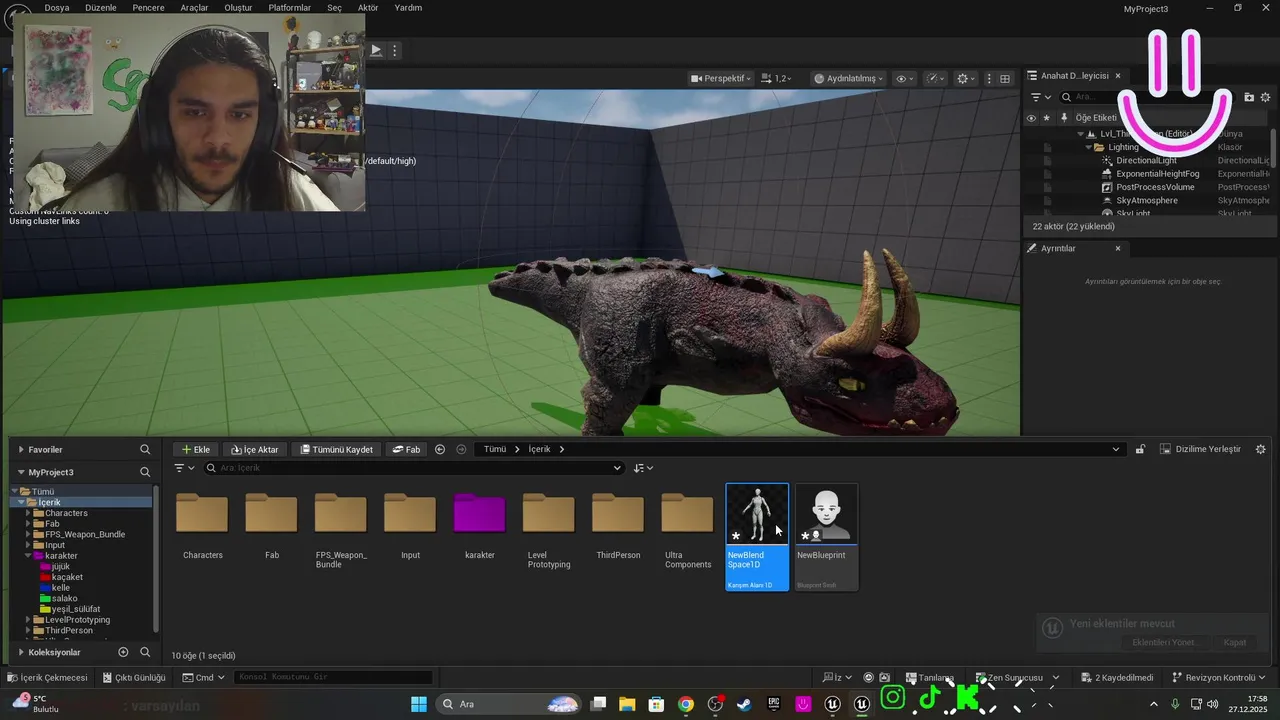Open the Dosya menu
Screen dimensions: 1280x720
click(x=57, y=8)
